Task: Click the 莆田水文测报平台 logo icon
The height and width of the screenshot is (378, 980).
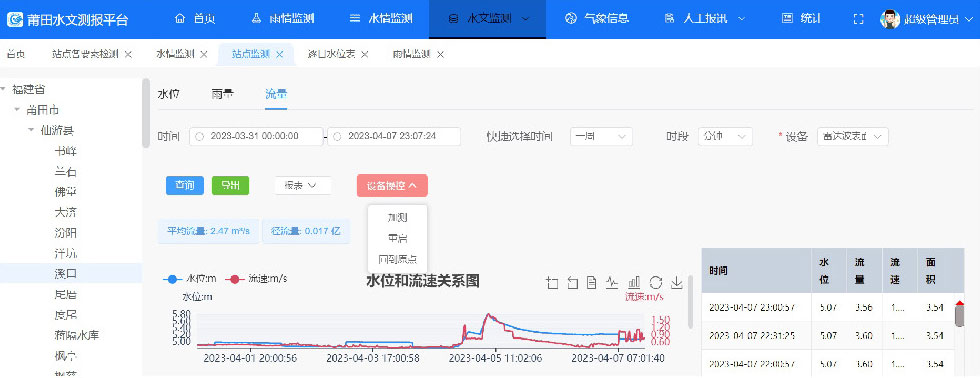Action: [16, 19]
